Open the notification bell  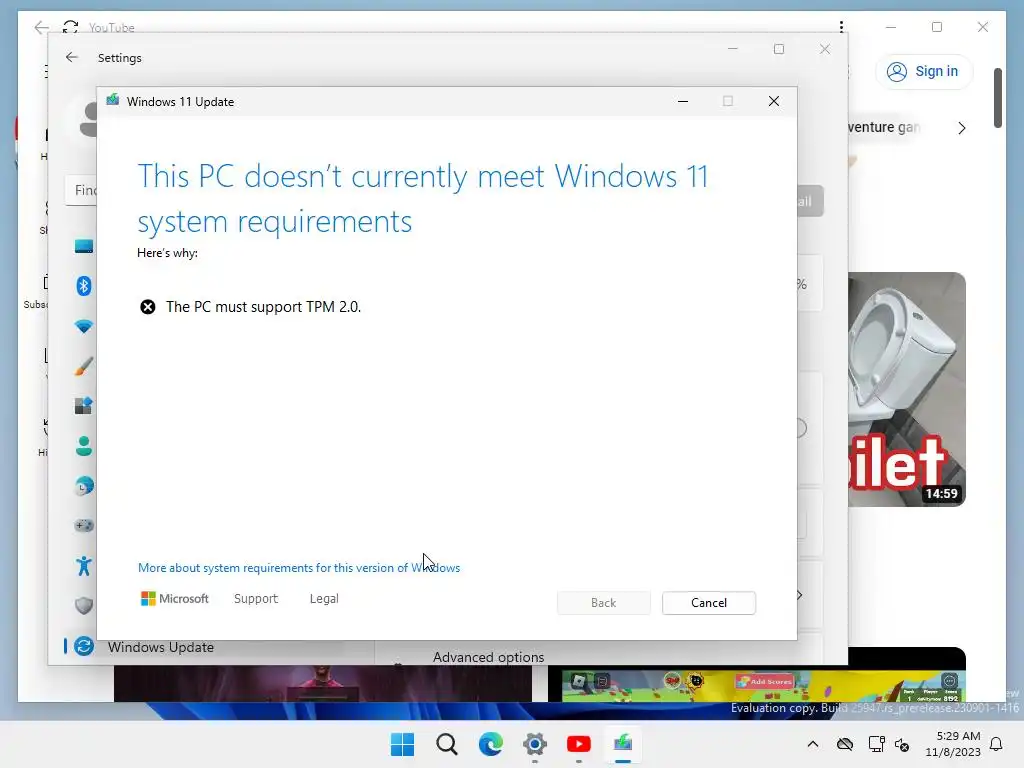[997, 744]
